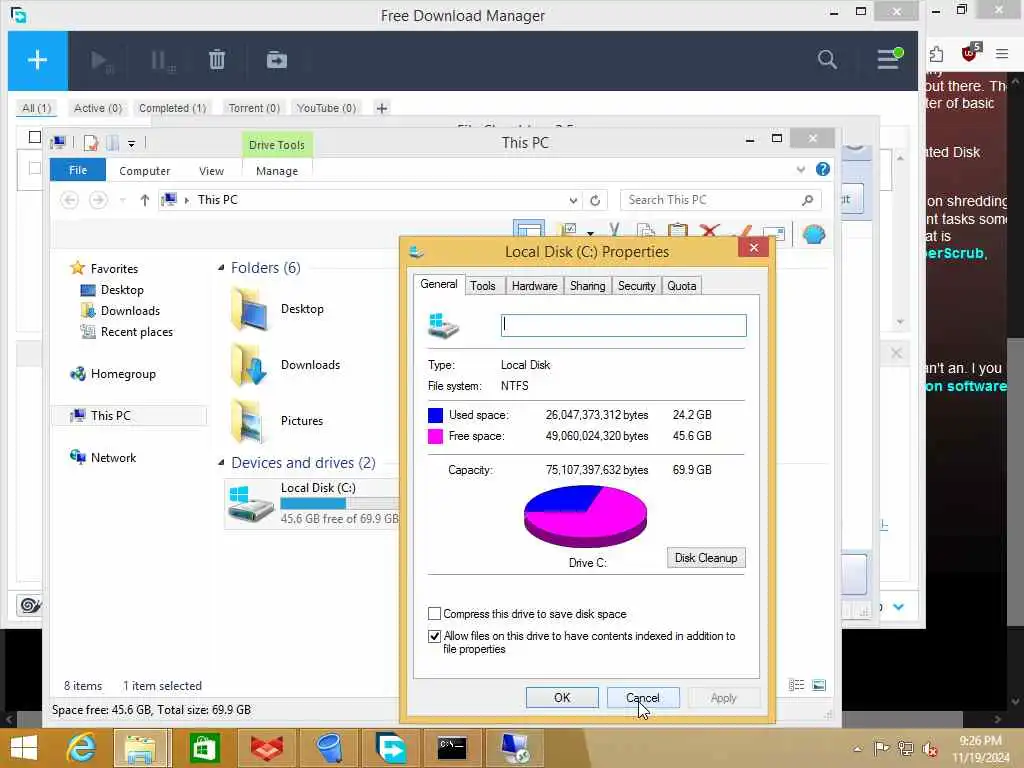Click the clipboard paste icon in Explorer toolbar
The image size is (1024, 768).
[678, 231]
